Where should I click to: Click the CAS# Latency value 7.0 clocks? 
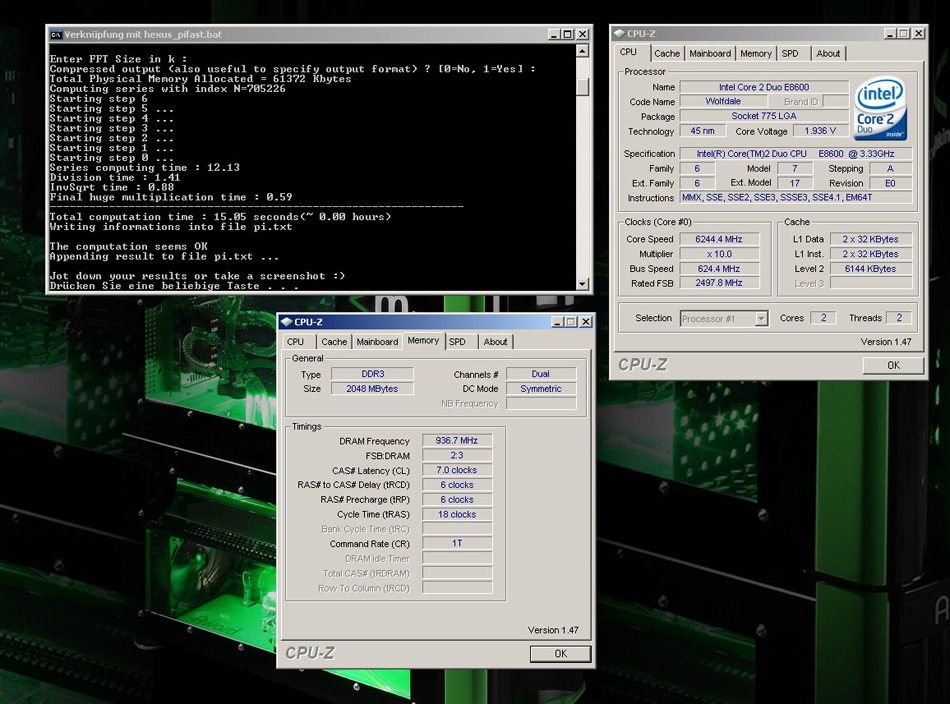(x=457, y=470)
